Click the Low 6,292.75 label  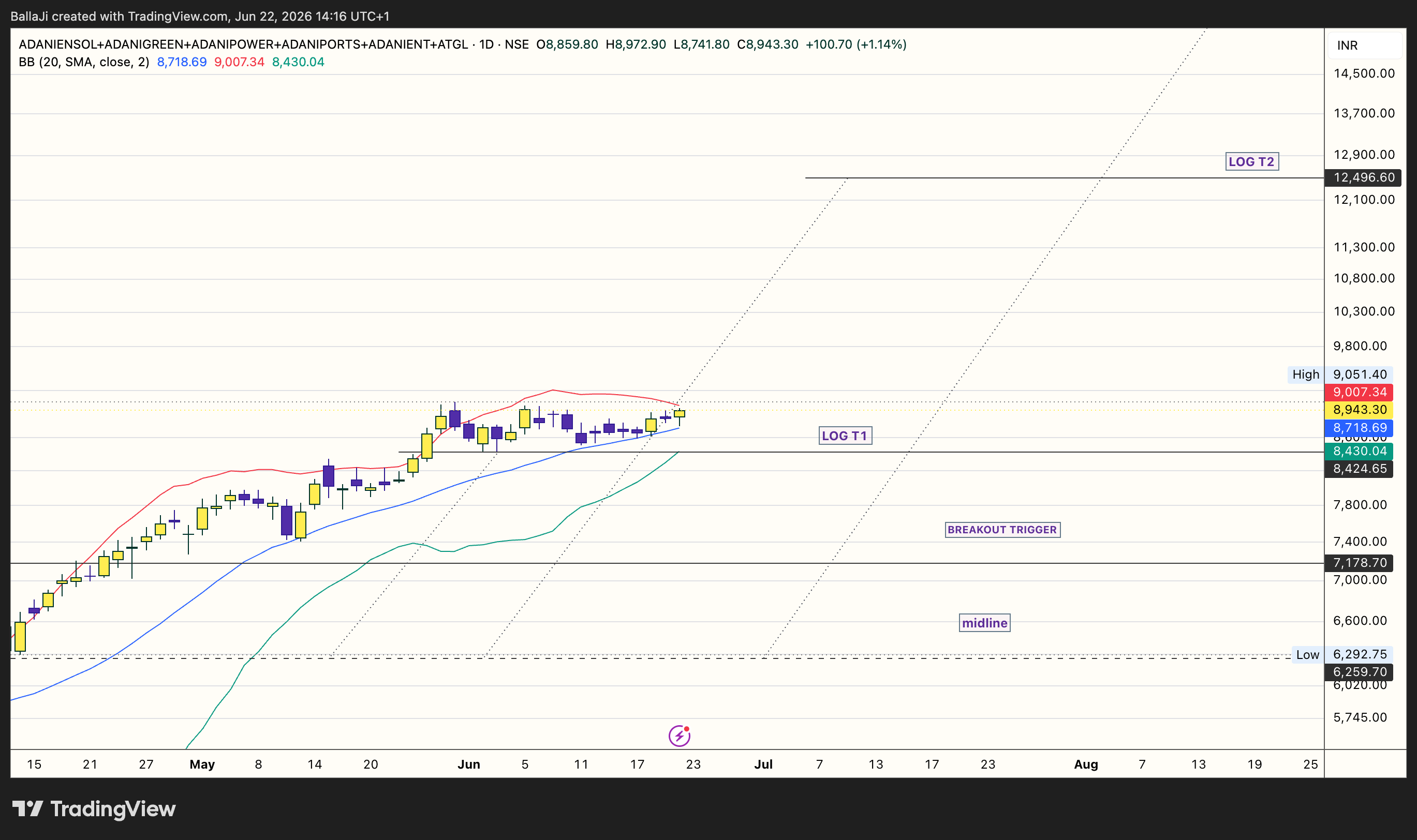click(x=1342, y=654)
